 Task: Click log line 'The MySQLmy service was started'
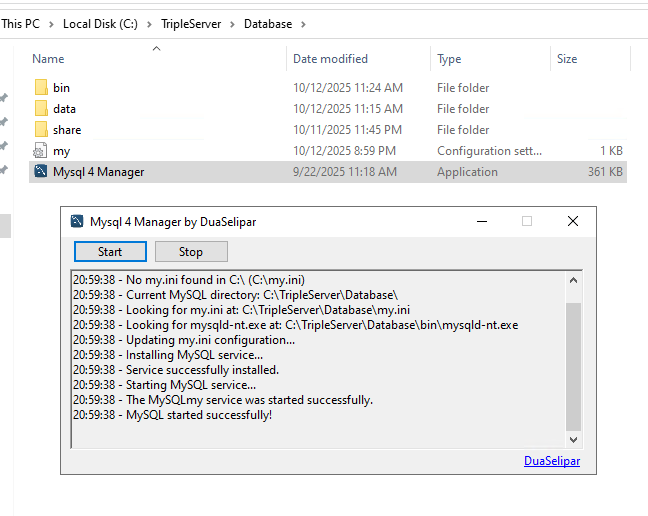tap(223, 400)
